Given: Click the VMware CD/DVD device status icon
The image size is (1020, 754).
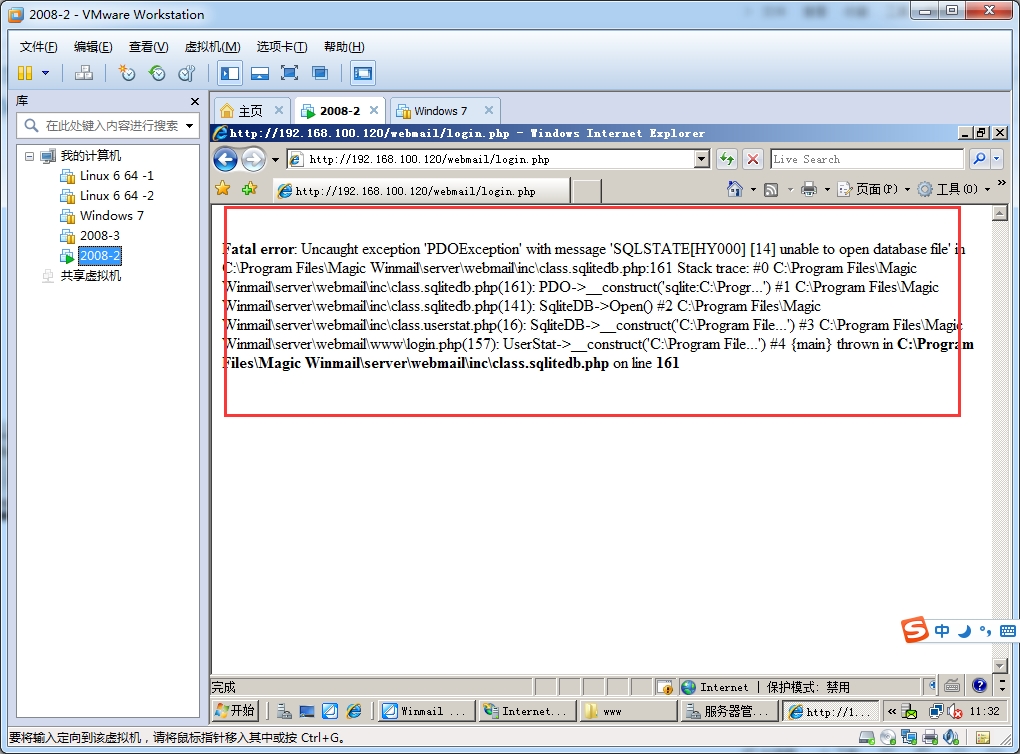Looking at the screenshot, I should point(888,737).
